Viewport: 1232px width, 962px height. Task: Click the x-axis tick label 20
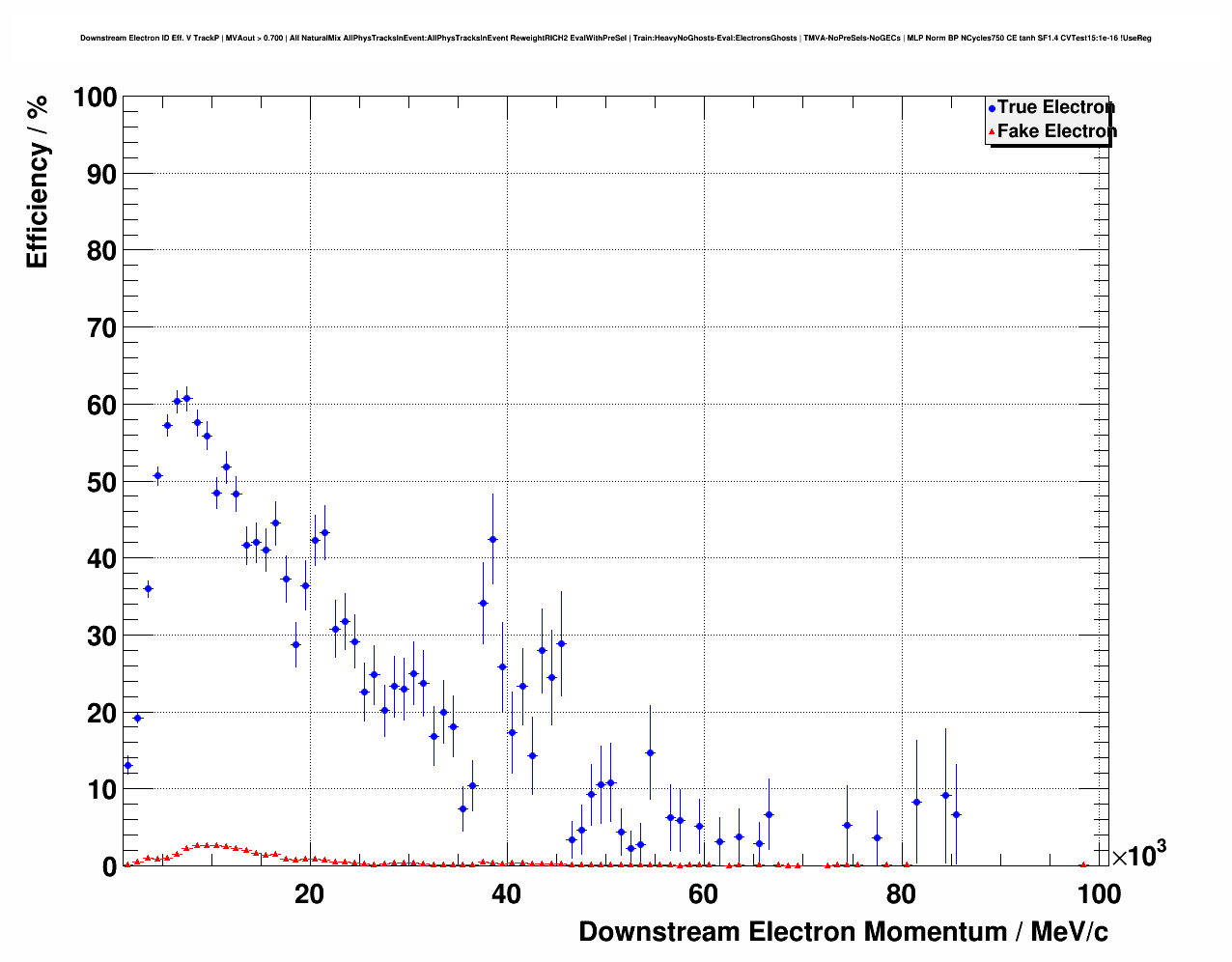click(309, 894)
